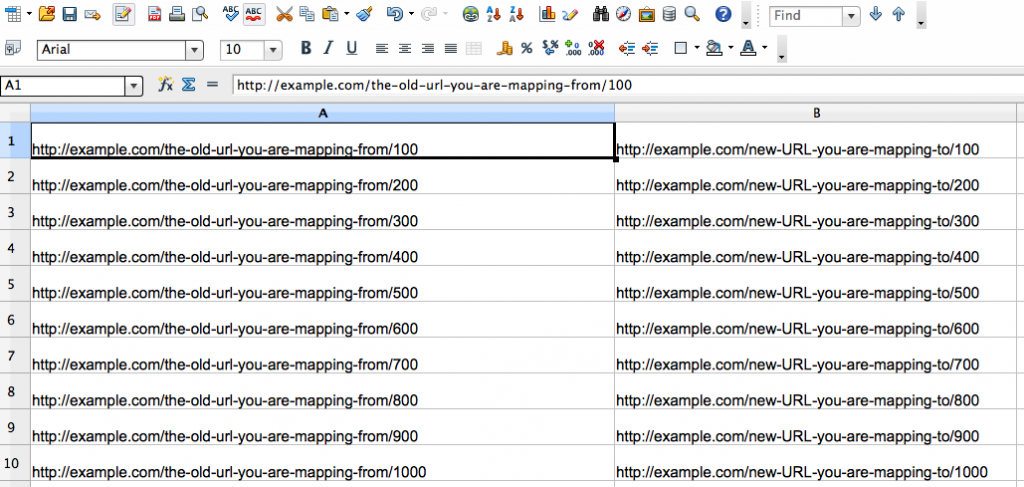Screen dimensions: 1024x487
Task: Expand Standard toolbar overflow arrow
Action: (x=746, y=24)
